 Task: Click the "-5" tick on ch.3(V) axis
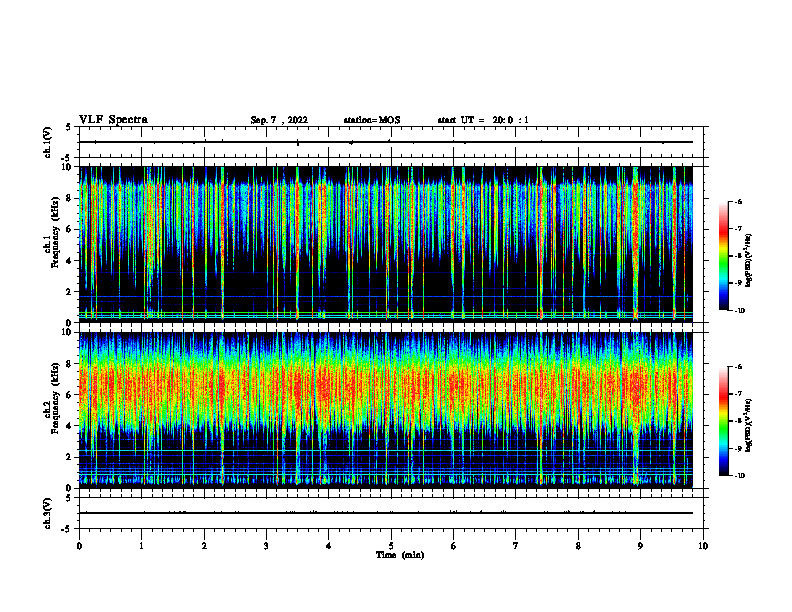click(67, 529)
